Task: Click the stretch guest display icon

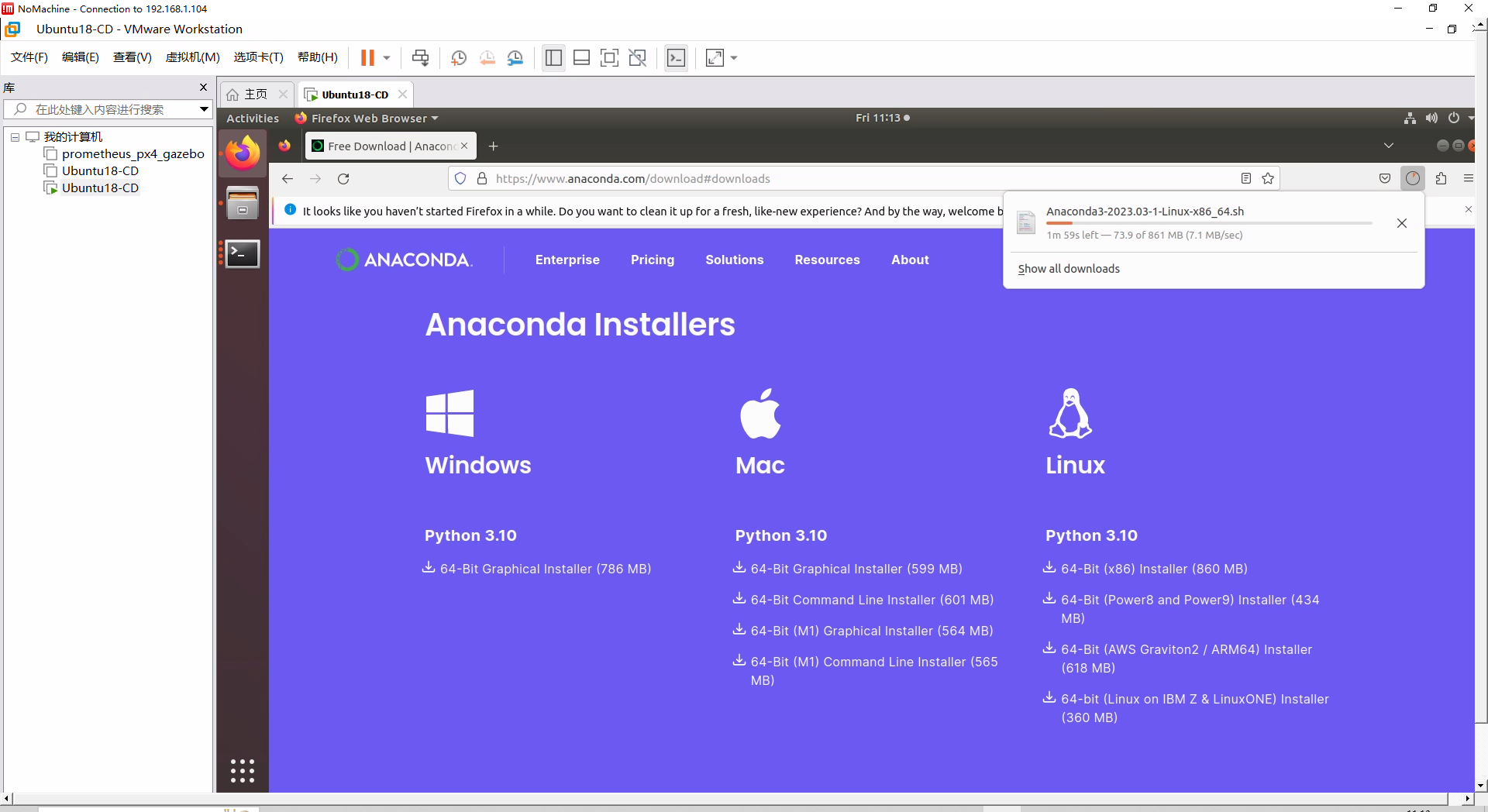Action: (x=715, y=58)
